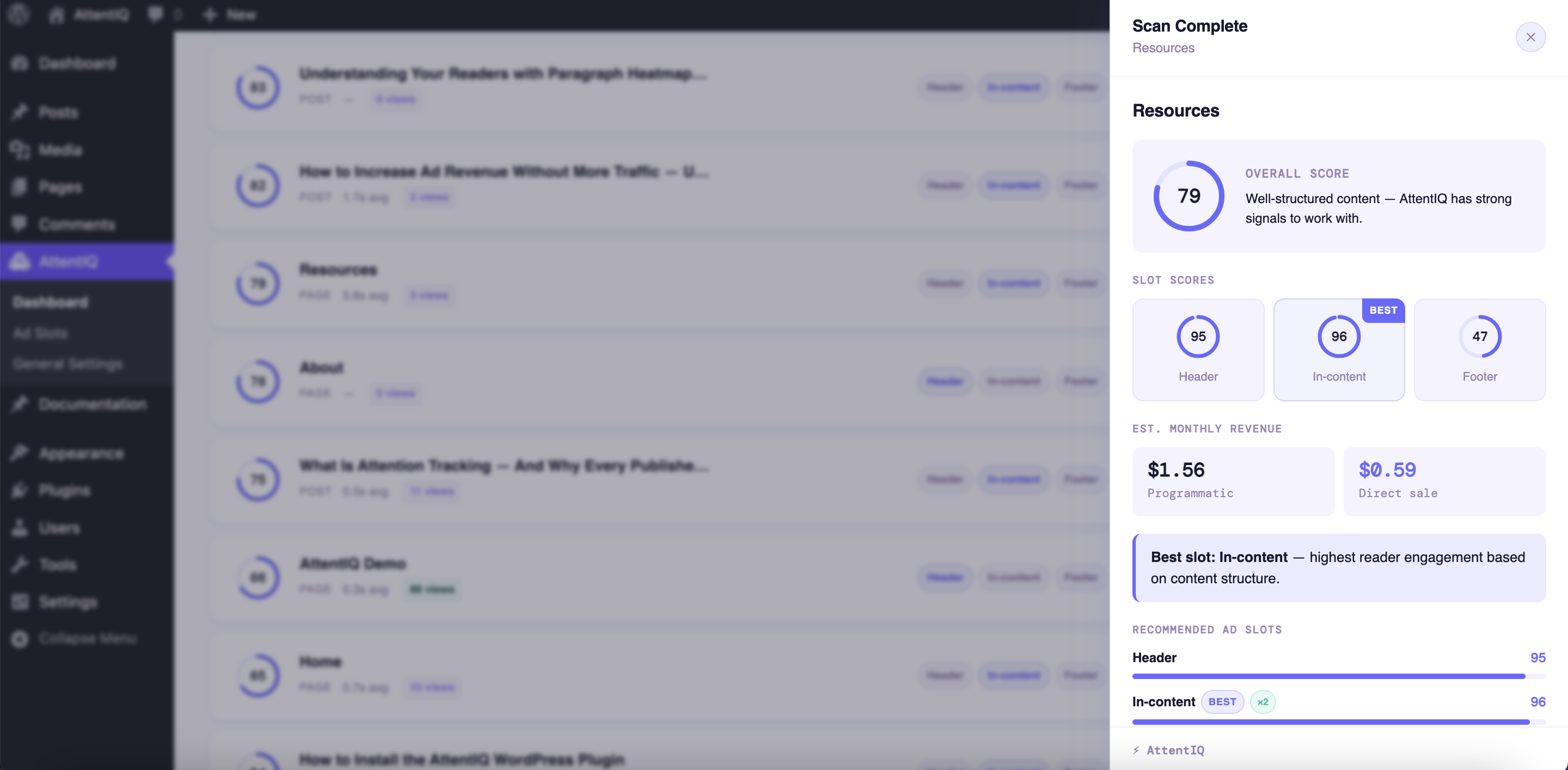Click the overall score 79 ring
Screen dimensions: 1568x770
pyautogui.click(x=1188, y=196)
